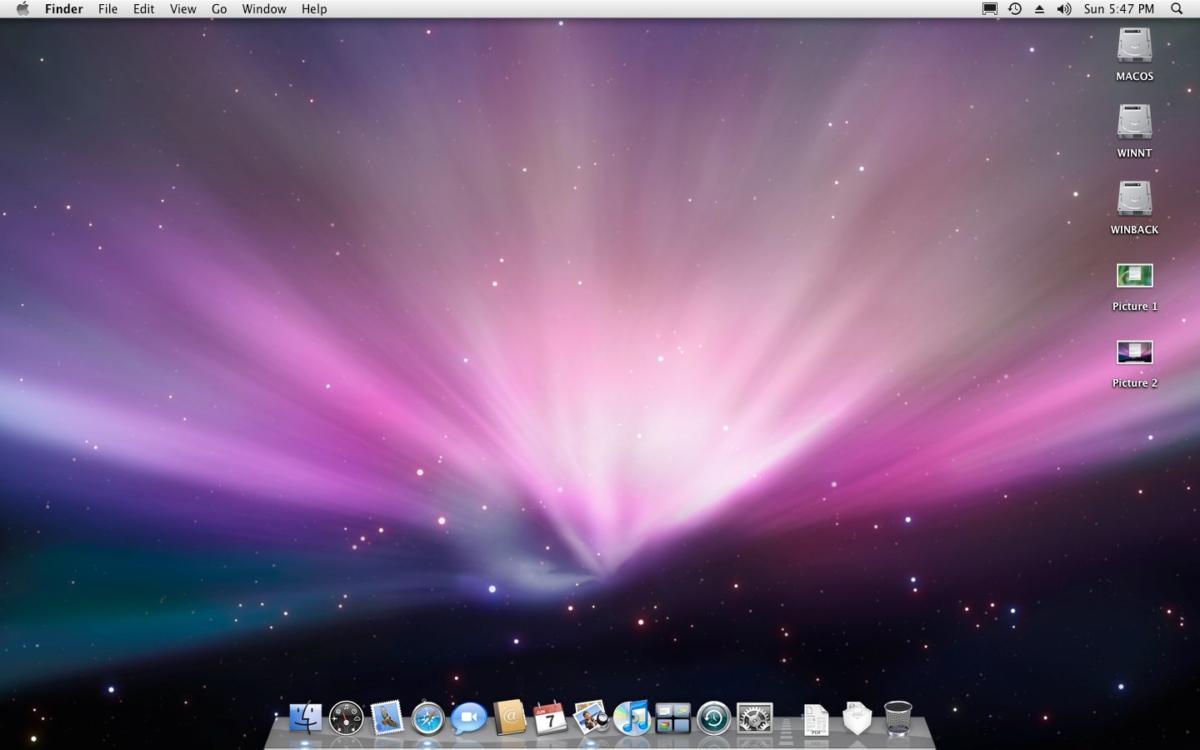
Task: Open Finder from the Dock
Action: pos(306,718)
